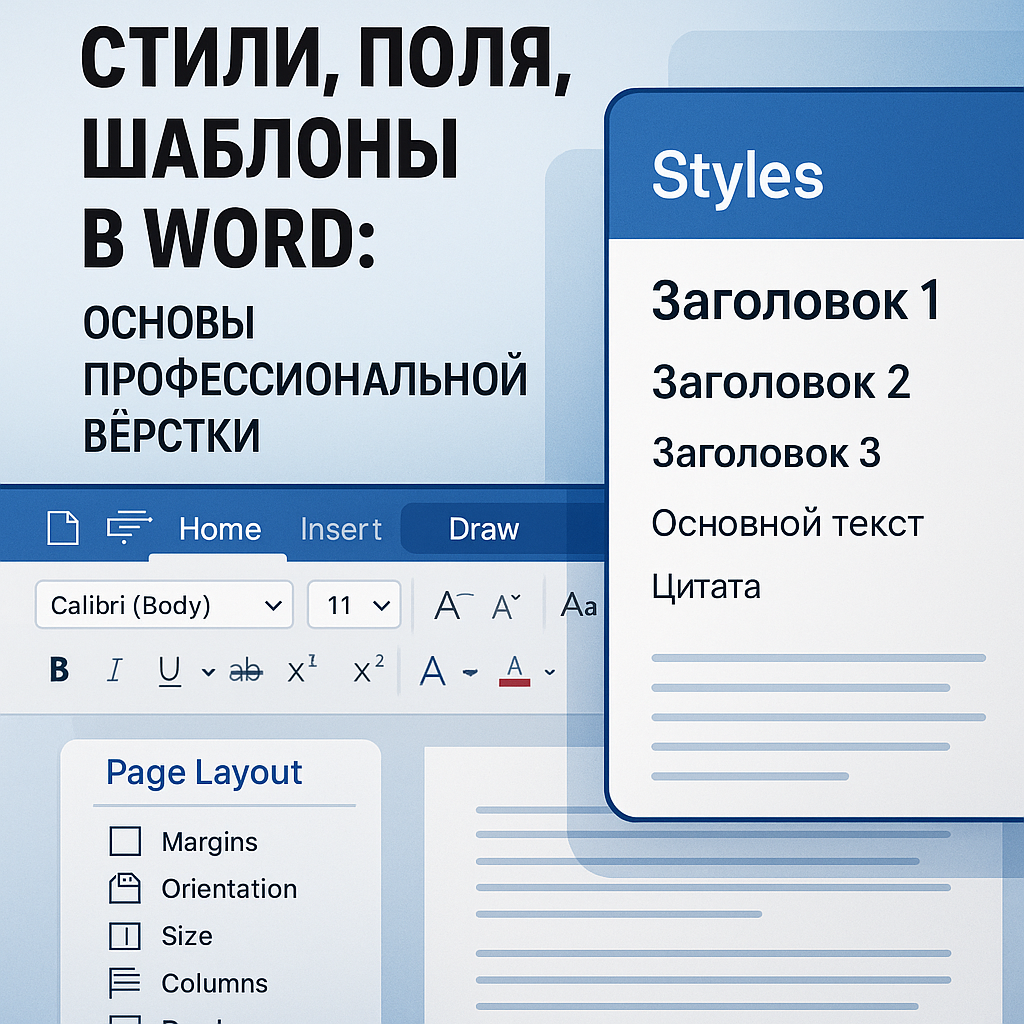Image resolution: width=1024 pixels, height=1024 pixels.
Task: Toggle Underline formatting
Action: pos(170,671)
